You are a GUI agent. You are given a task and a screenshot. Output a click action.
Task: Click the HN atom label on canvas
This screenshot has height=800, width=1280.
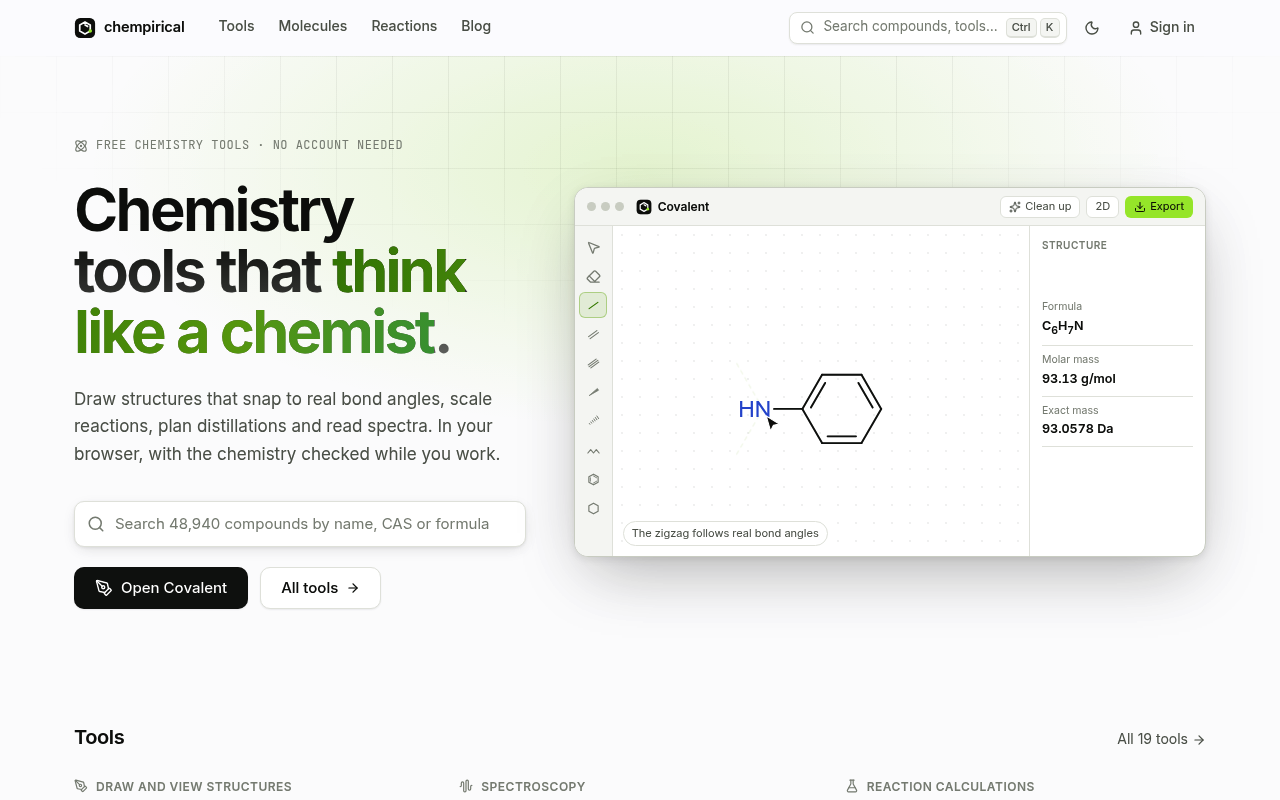754,409
